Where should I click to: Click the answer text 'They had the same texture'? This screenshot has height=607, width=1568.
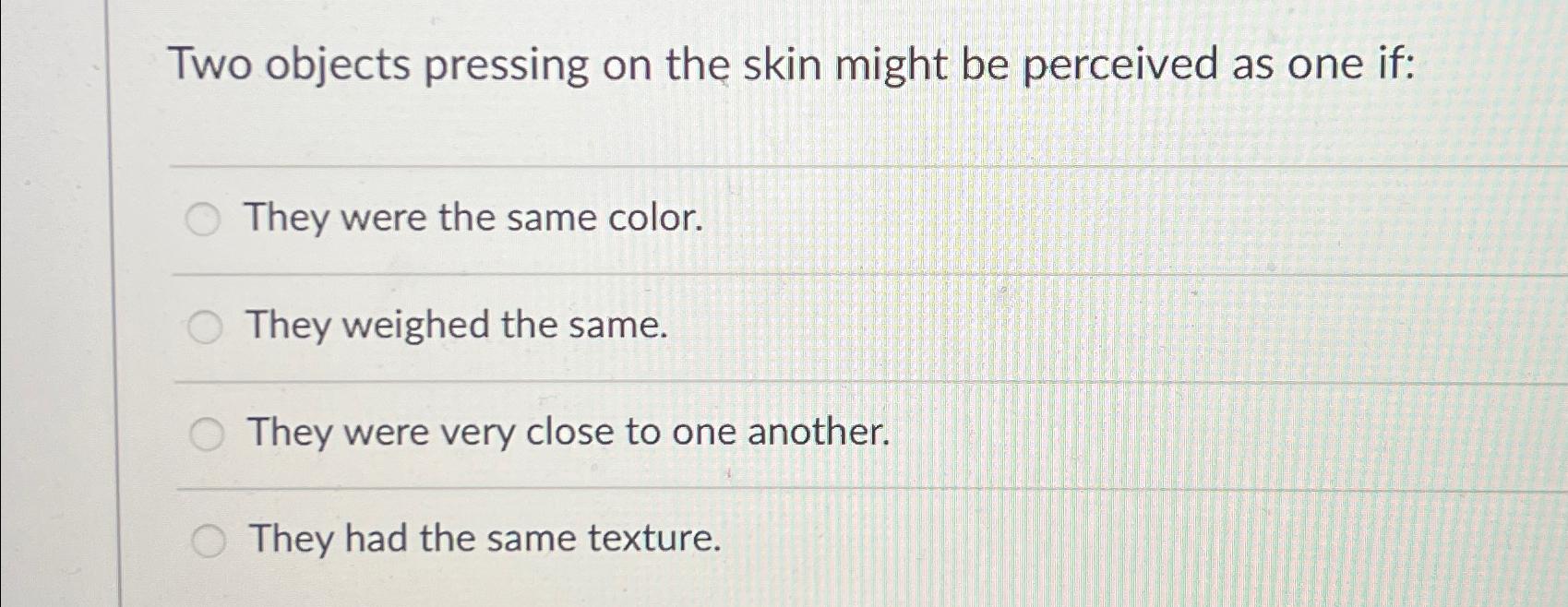(x=483, y=540)
